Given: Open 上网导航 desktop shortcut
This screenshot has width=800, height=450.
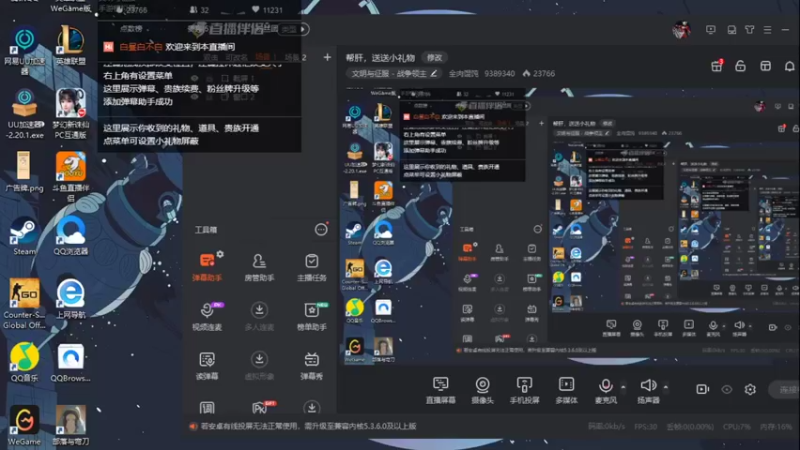Looking at the screenshot, I should (71, 299).
